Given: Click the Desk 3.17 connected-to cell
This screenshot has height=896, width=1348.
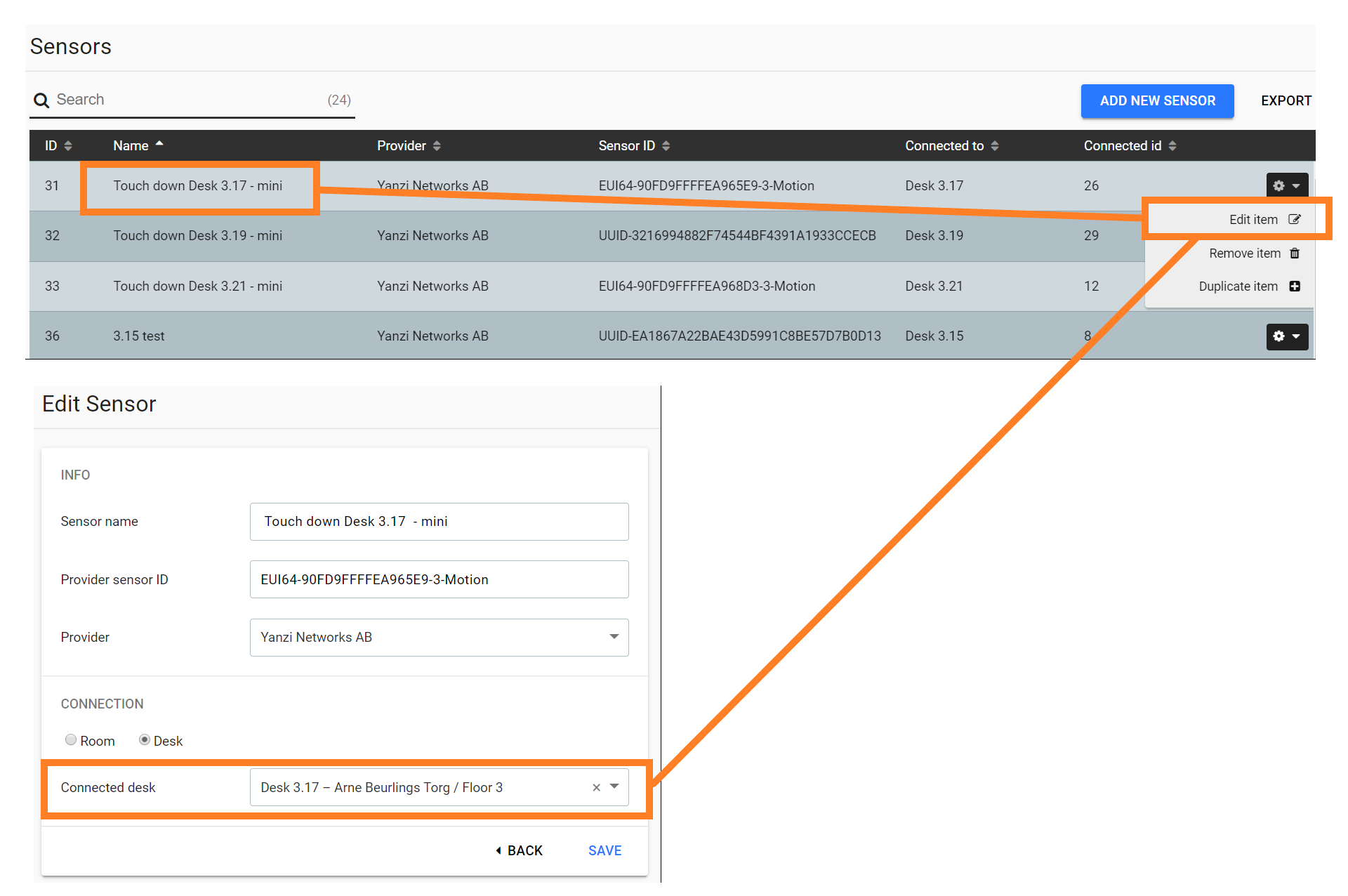Looking at the screenshot, I should coord(934,185).
